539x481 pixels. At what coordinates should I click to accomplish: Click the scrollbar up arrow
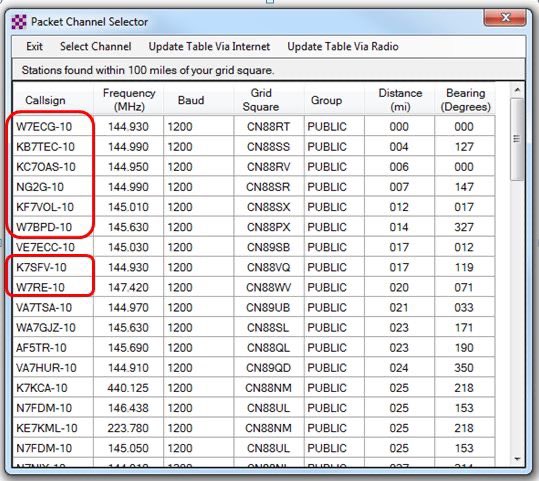517,90
